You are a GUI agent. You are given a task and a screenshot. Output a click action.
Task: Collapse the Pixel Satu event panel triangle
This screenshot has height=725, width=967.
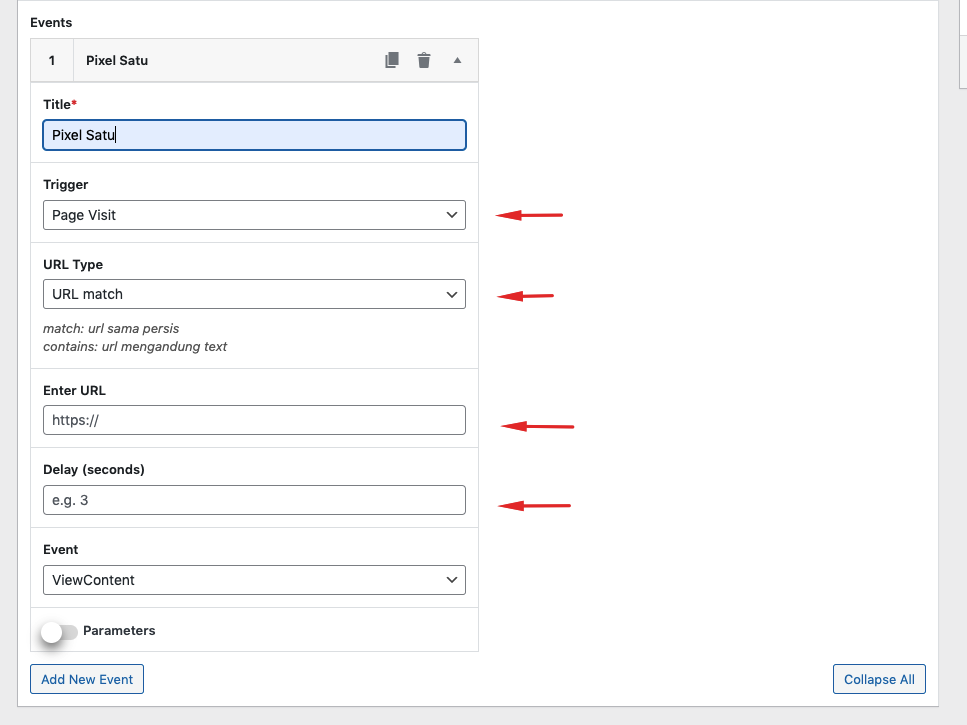[457, 60]
